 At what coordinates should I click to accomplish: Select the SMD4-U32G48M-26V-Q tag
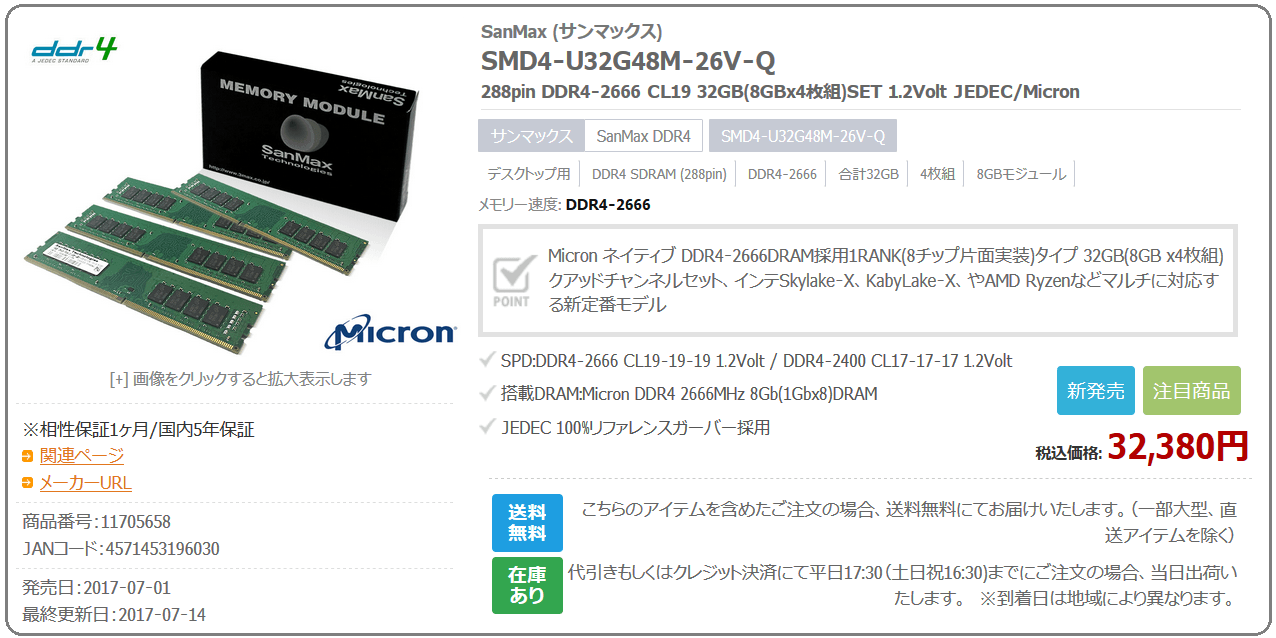click(803, 136)
